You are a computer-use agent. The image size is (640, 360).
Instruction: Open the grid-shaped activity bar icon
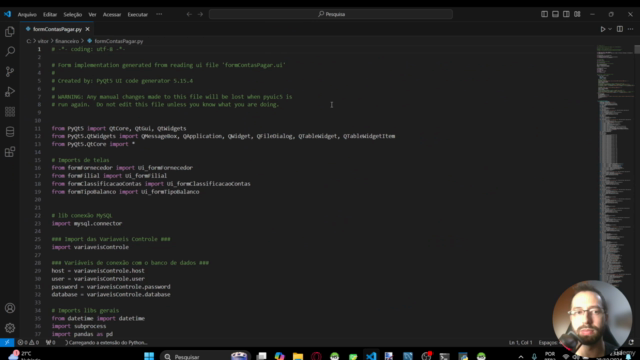point(10,111)
